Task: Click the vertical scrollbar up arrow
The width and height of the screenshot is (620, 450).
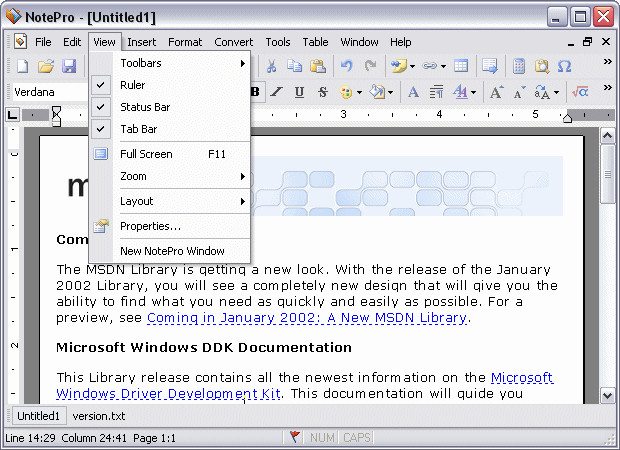Action: click(x=607, y=136)
